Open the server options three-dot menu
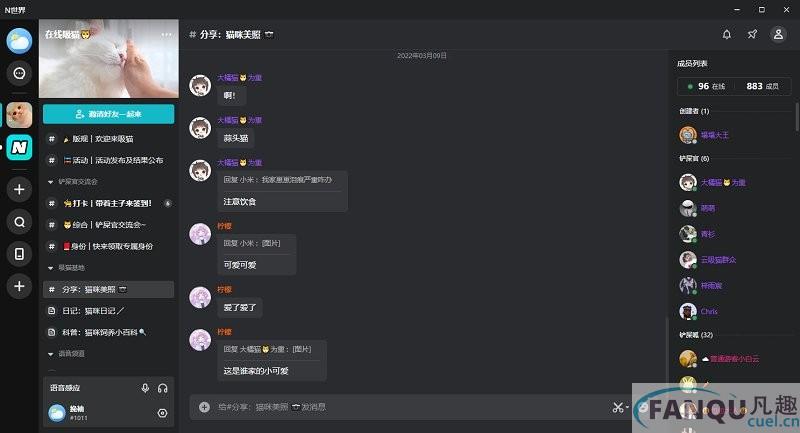The width and height of the screenshot is (800, 433). point(166,35)
